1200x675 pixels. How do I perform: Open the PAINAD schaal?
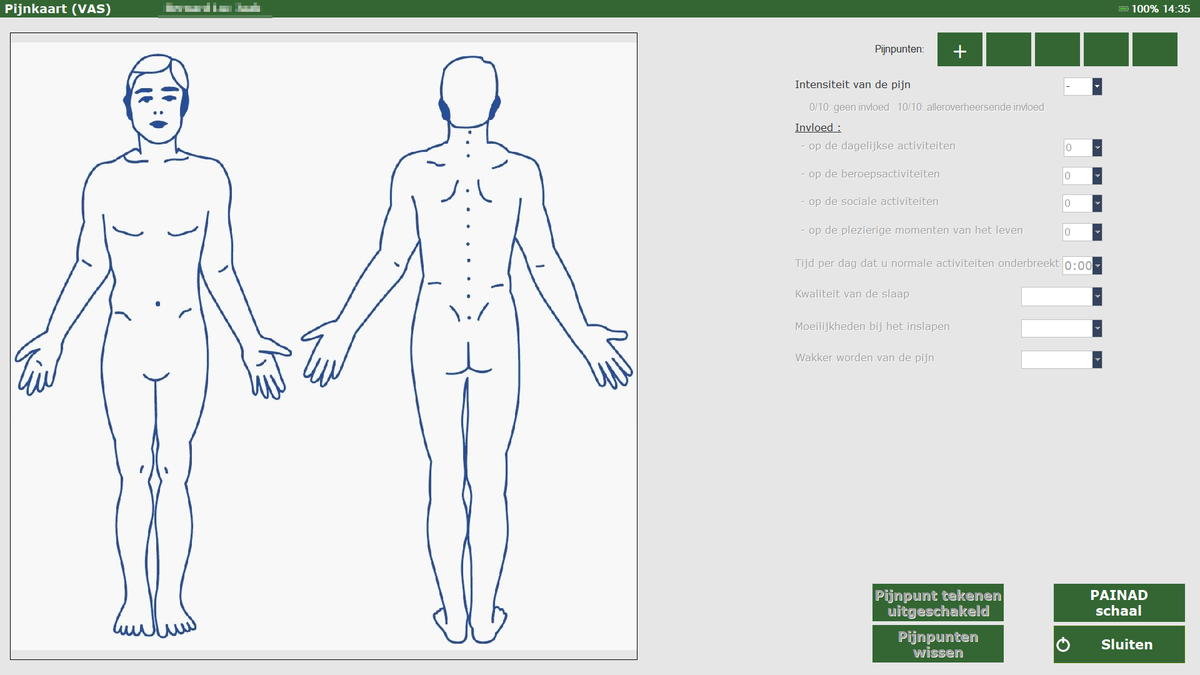1119,603
